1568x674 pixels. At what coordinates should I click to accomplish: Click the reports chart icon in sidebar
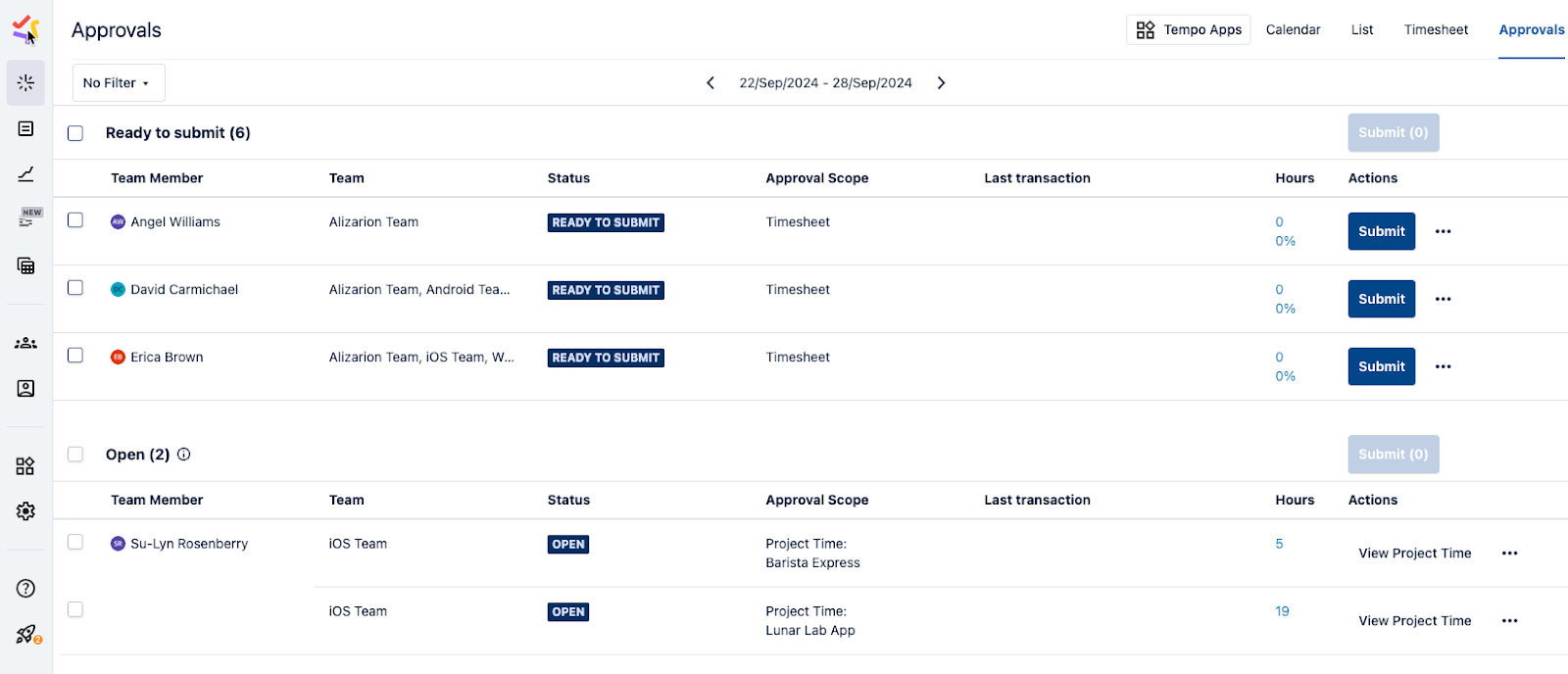[25, 174]
